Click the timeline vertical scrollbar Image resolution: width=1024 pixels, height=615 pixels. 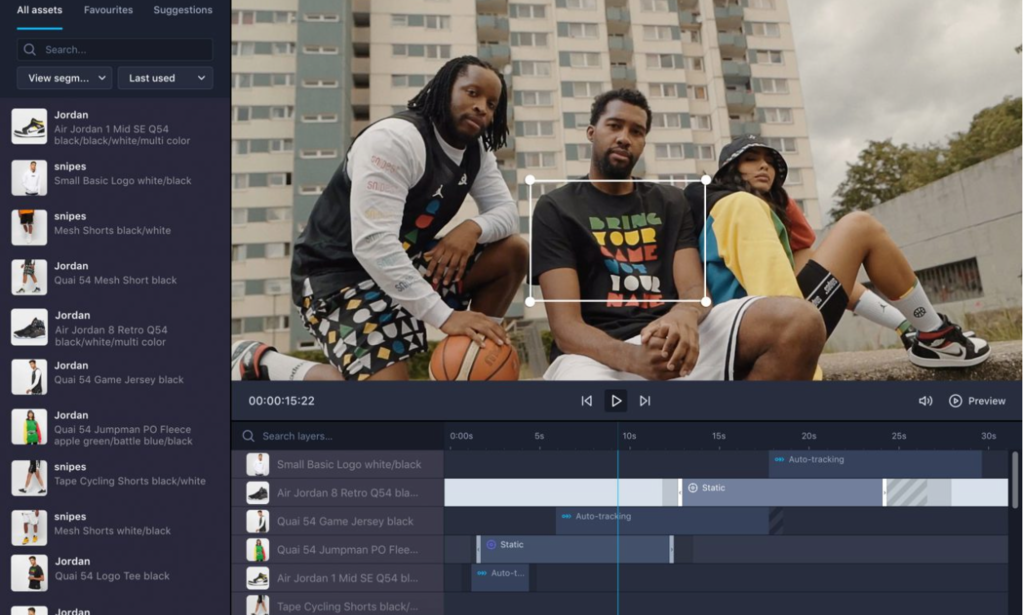pos(1015,480)
